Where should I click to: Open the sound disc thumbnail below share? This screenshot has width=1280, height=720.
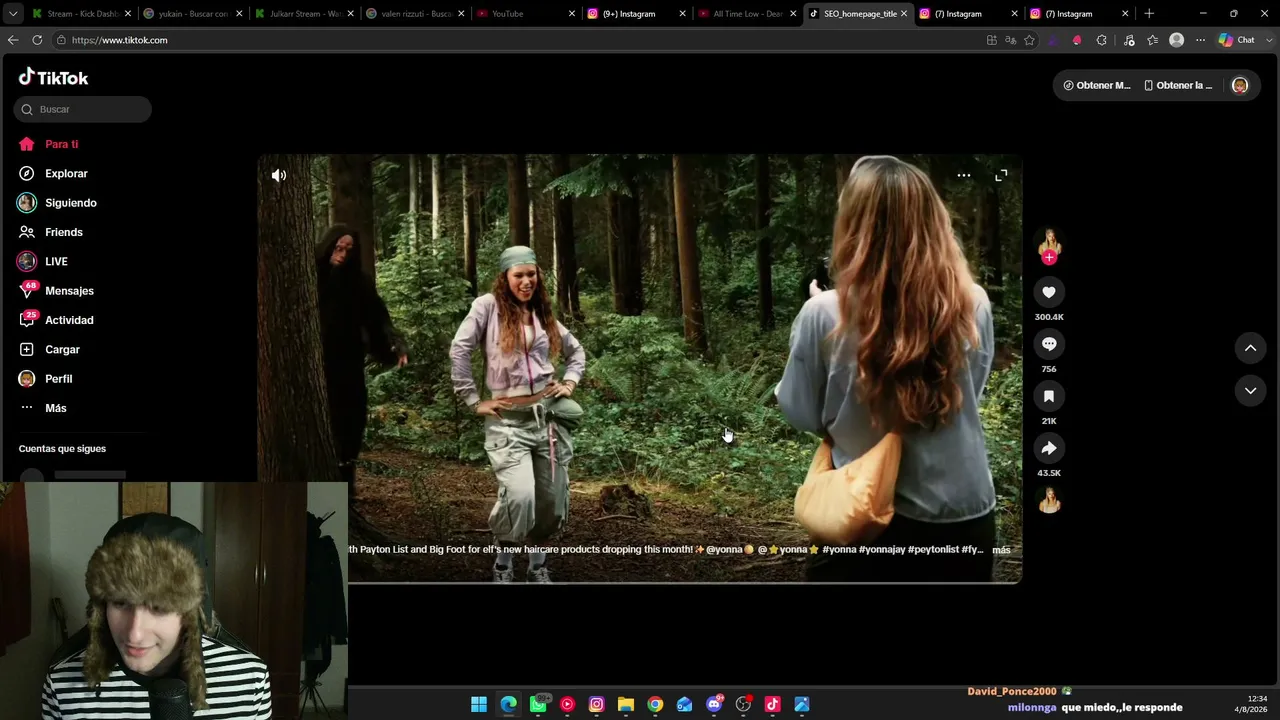1049,500
